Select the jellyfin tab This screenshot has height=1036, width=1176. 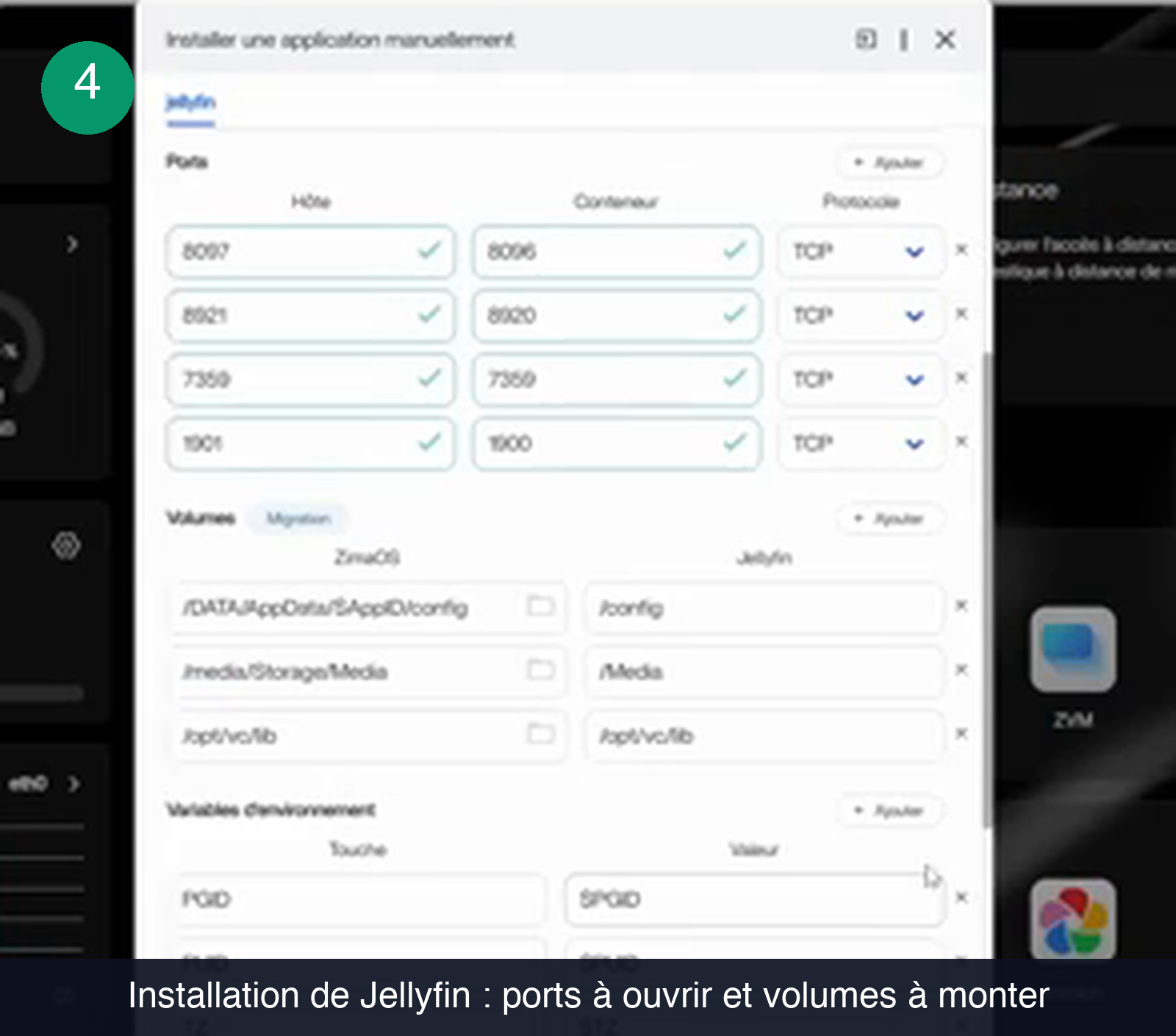click(x=190, y=102)
